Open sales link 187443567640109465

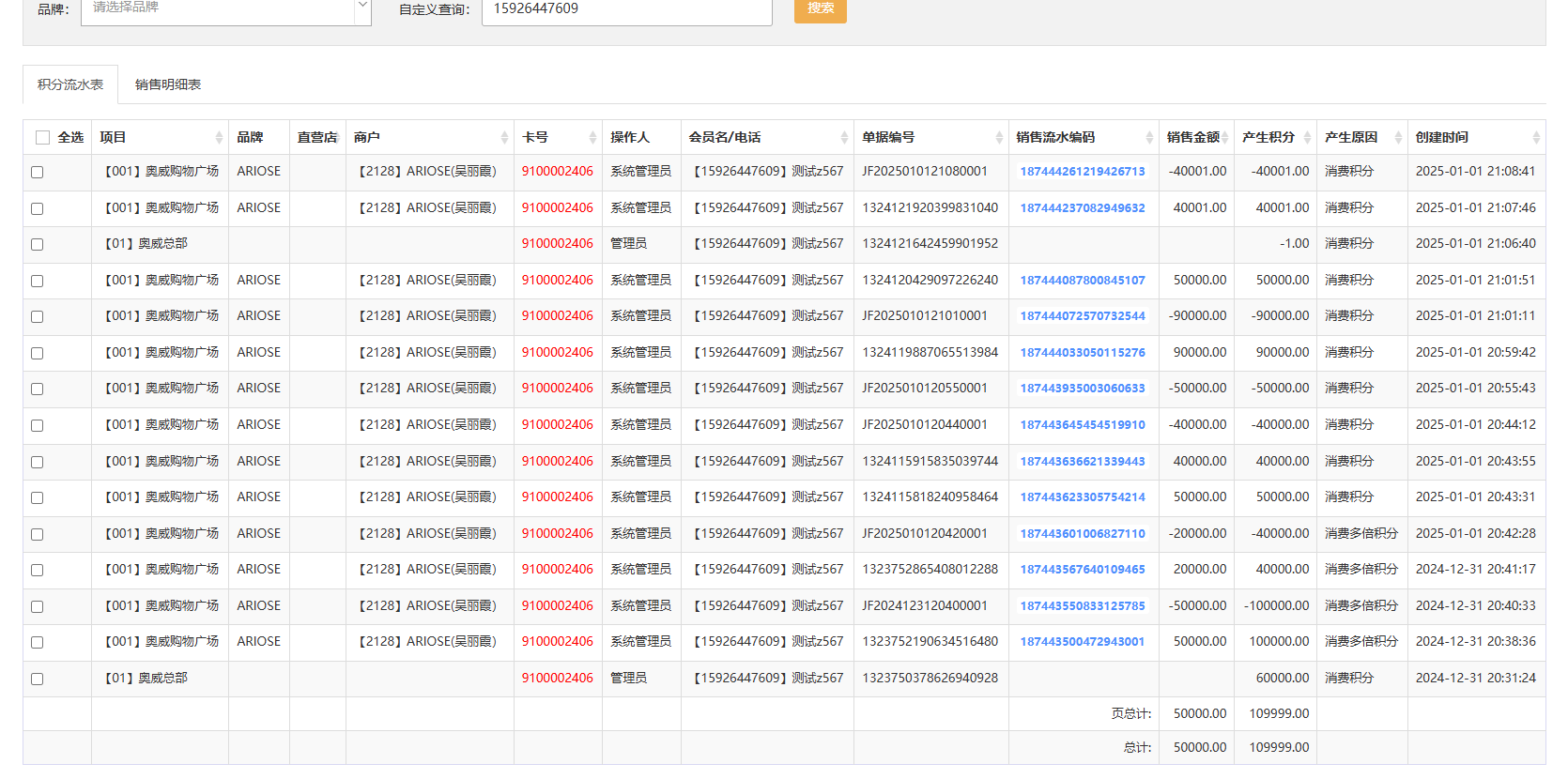pos(1083,570)
